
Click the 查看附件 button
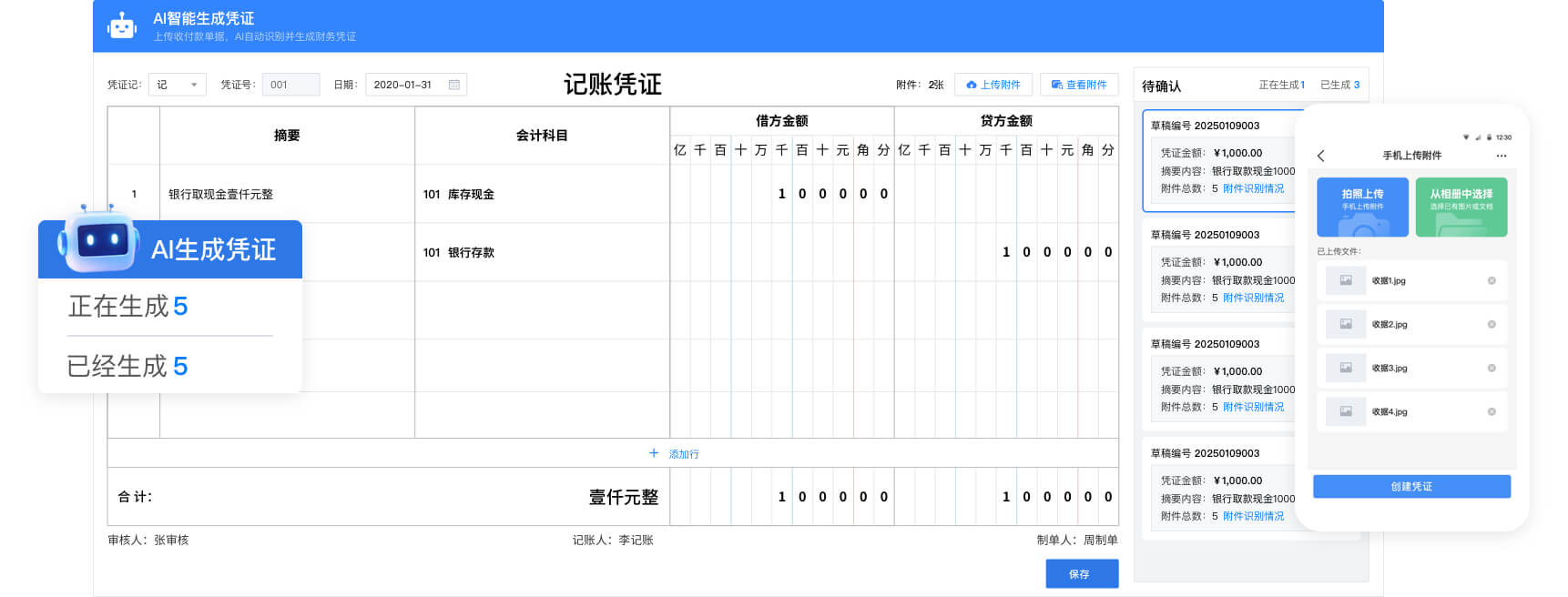(x=1079, y=85)
